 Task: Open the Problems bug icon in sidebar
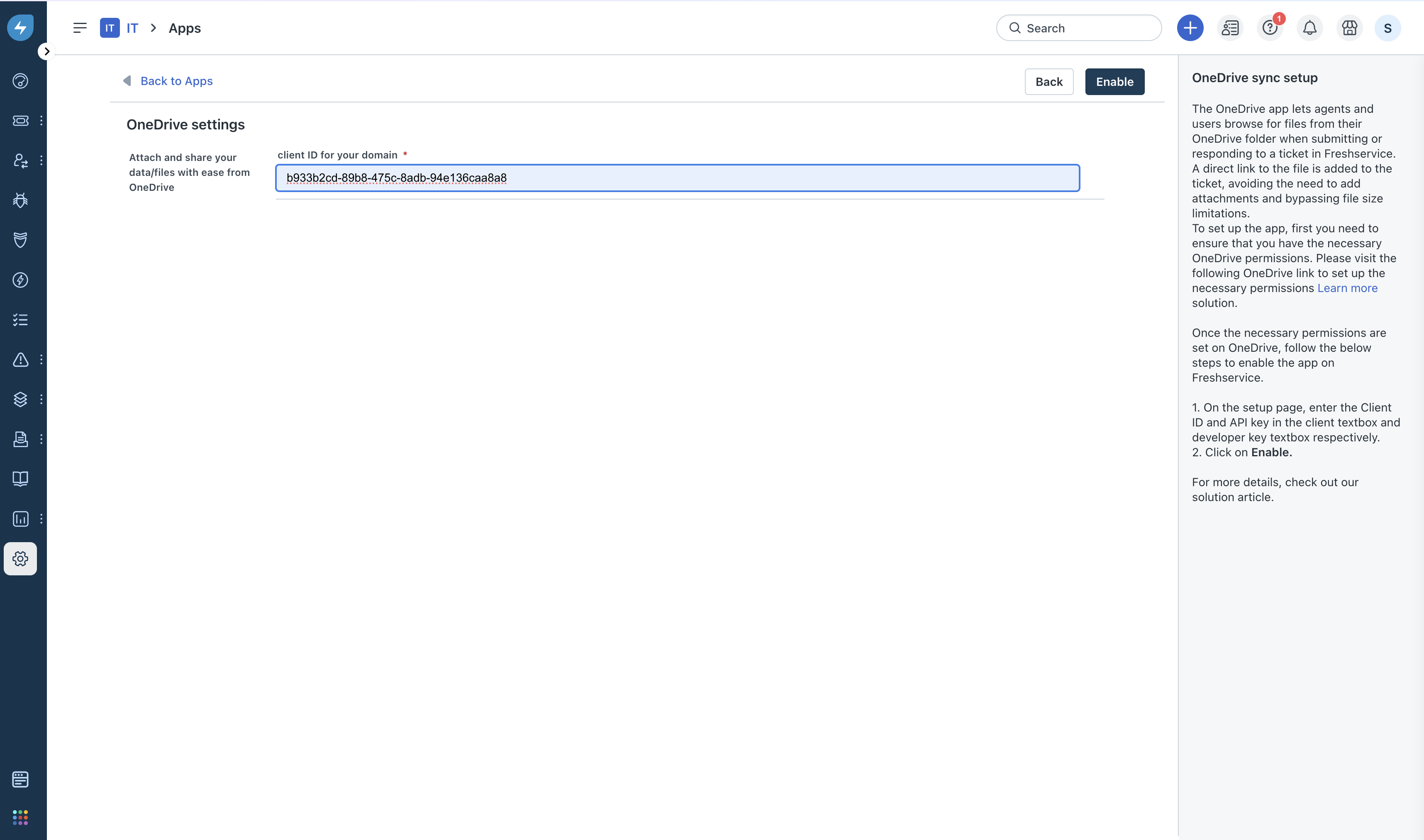[20, 200]
